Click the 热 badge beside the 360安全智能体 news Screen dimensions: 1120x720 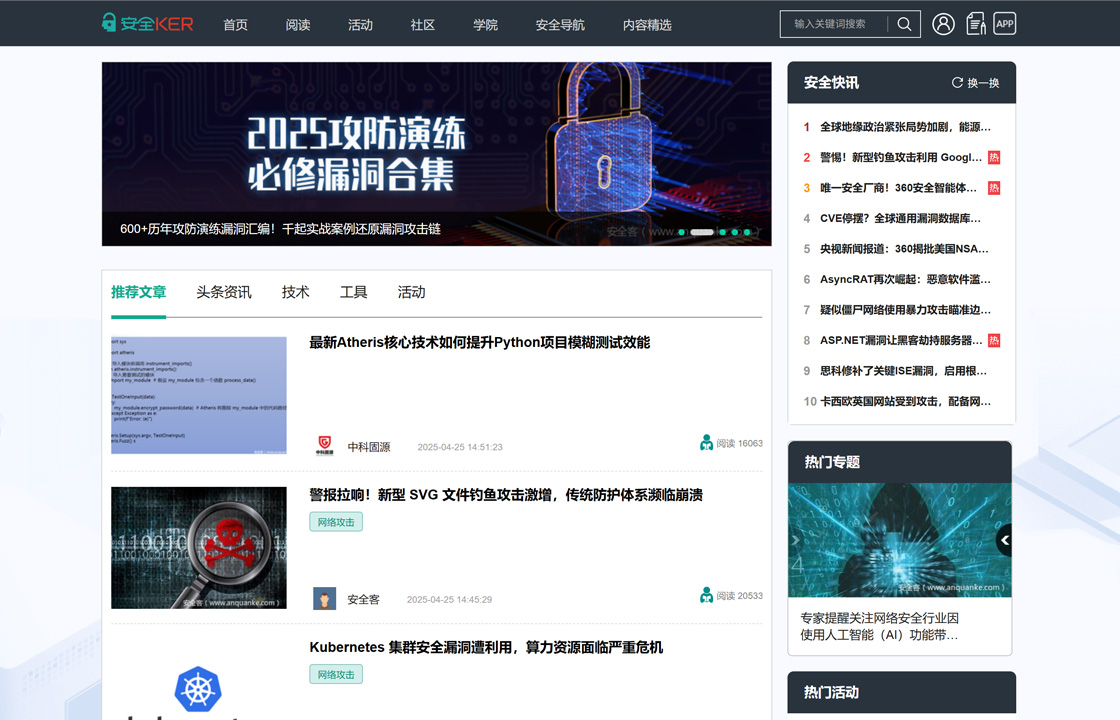pos(994,188)
